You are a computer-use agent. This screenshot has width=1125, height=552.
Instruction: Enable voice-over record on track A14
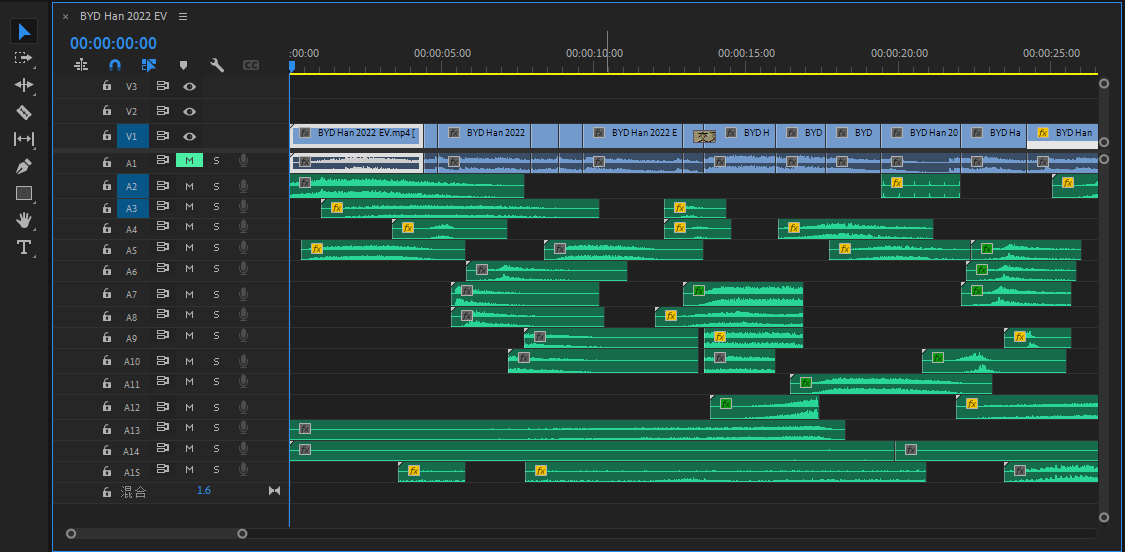pos(243,449)
